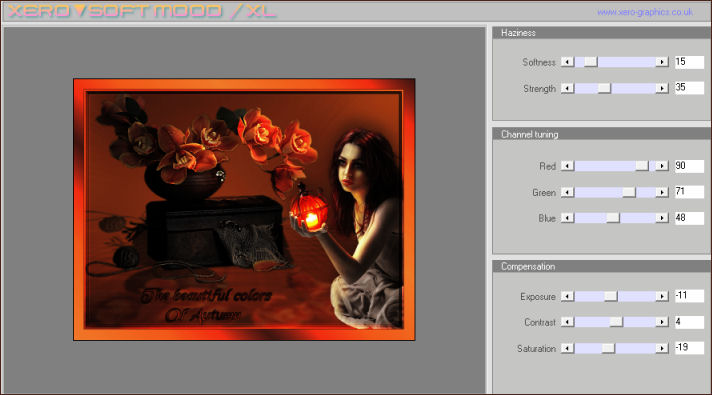Click the Blue slider thumb
This screenshot has height=395, width=712.
[613, 218]
